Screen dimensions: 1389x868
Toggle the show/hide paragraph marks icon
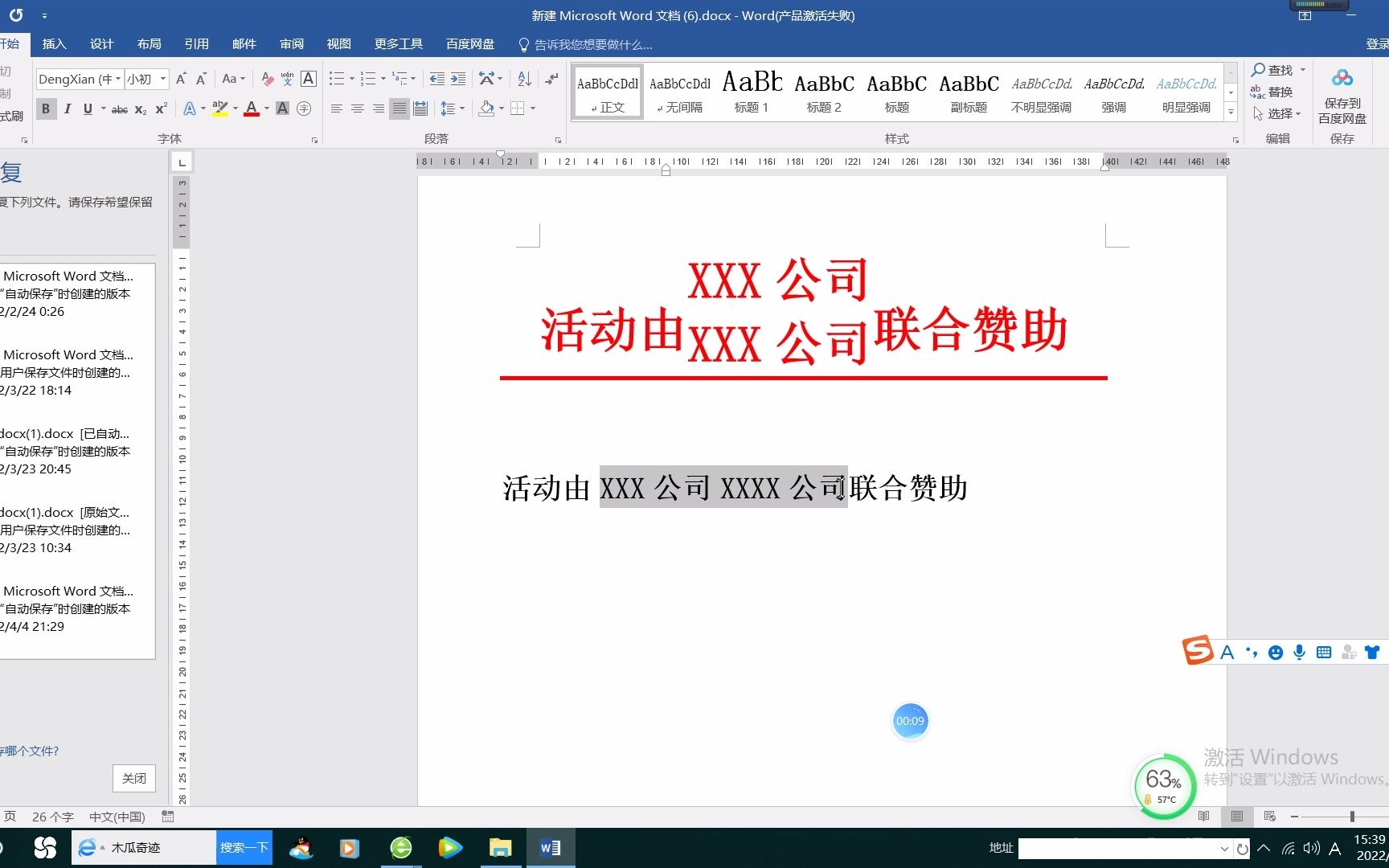[x=551, y=78]
